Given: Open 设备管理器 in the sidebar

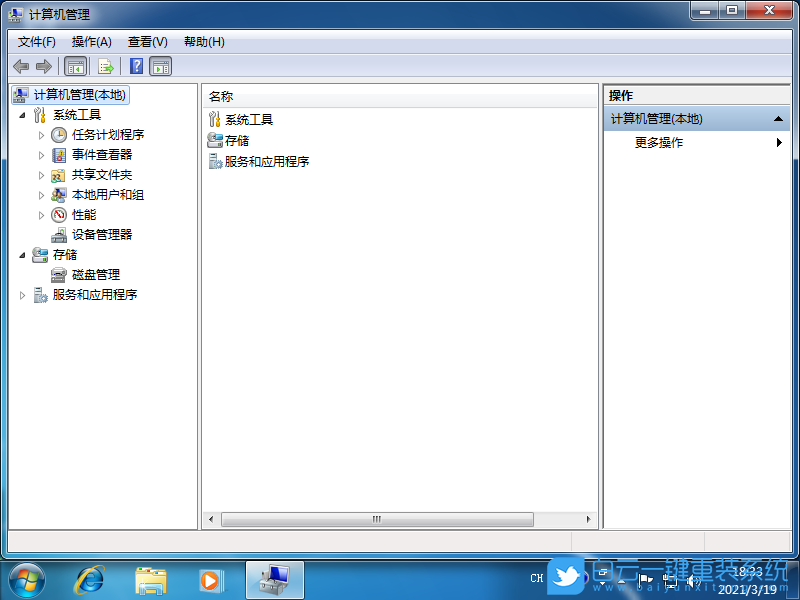Looking at the screenshot, I should (x=103, y=234).
